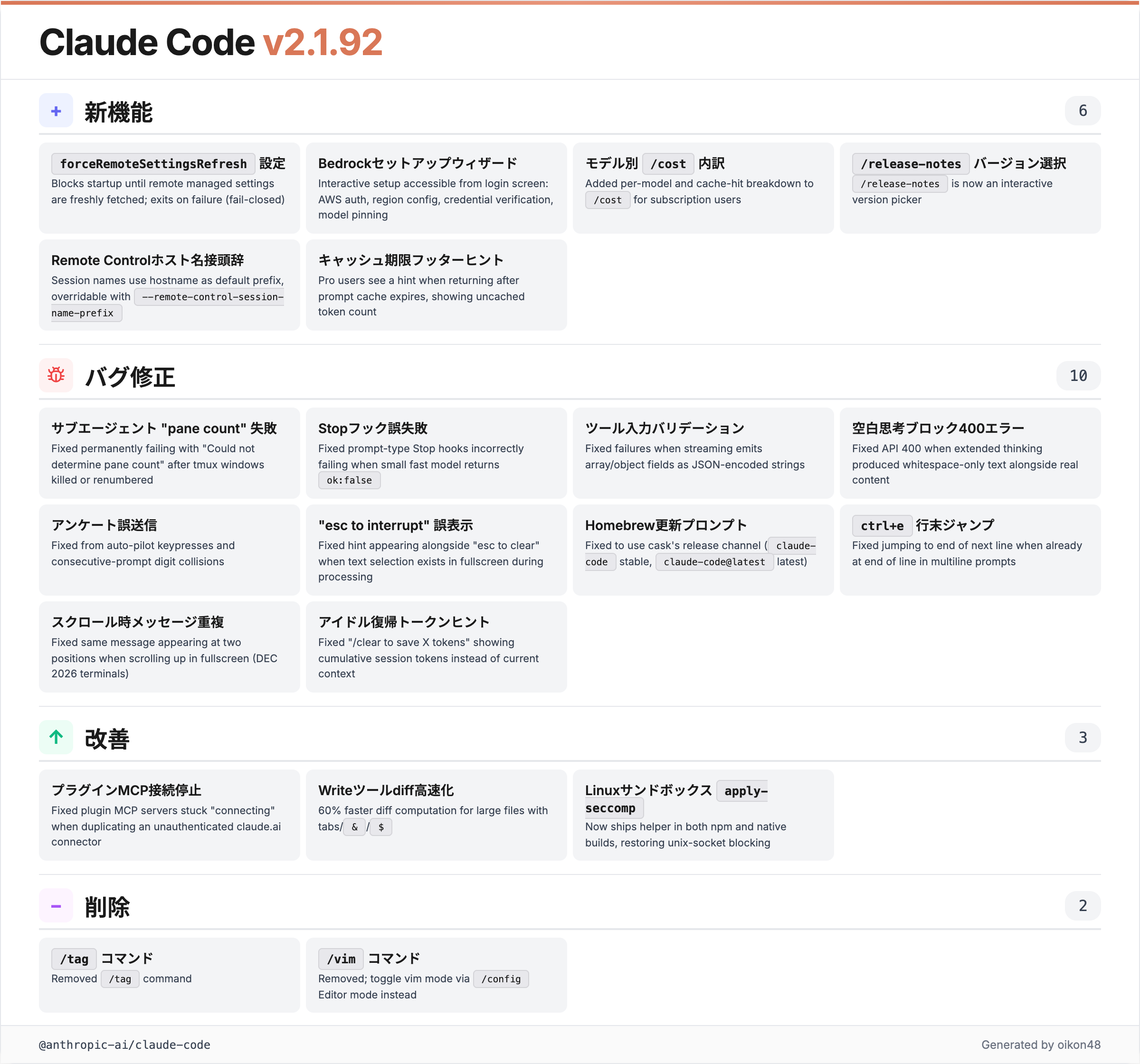Click the ツール入力バリデーション card title

(665, 428)
